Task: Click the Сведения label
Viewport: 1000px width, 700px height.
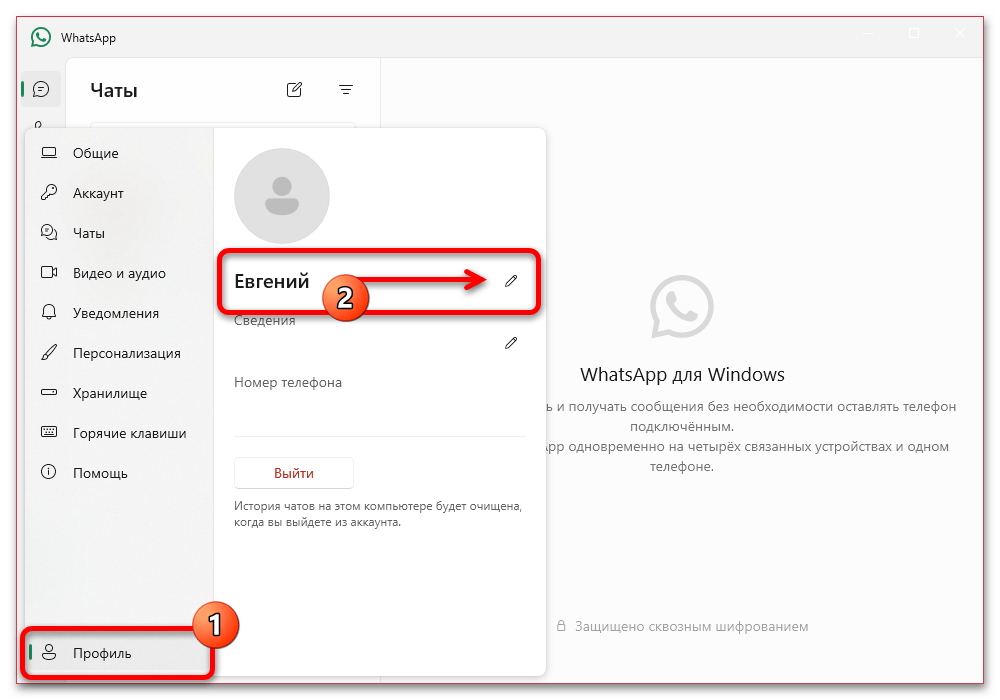Action: coord(265,321)
